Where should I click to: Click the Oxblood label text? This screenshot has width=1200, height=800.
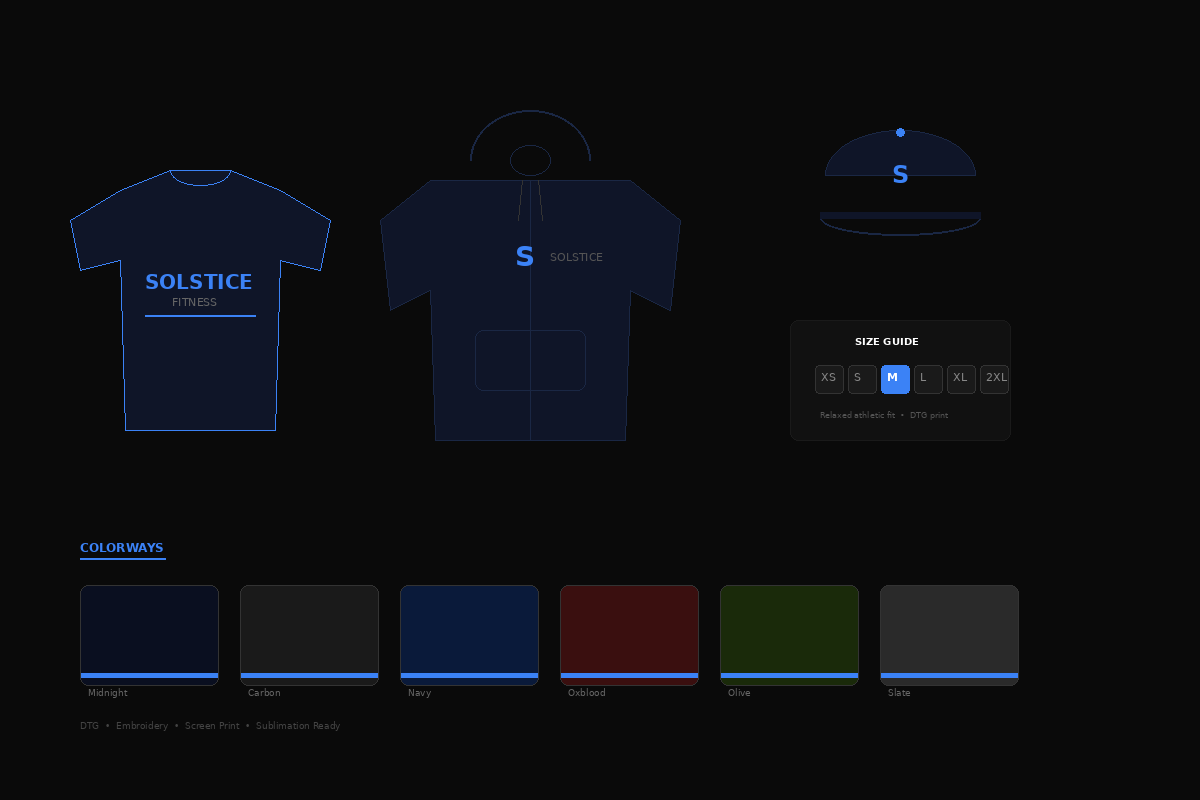click(x=587, y=693)
